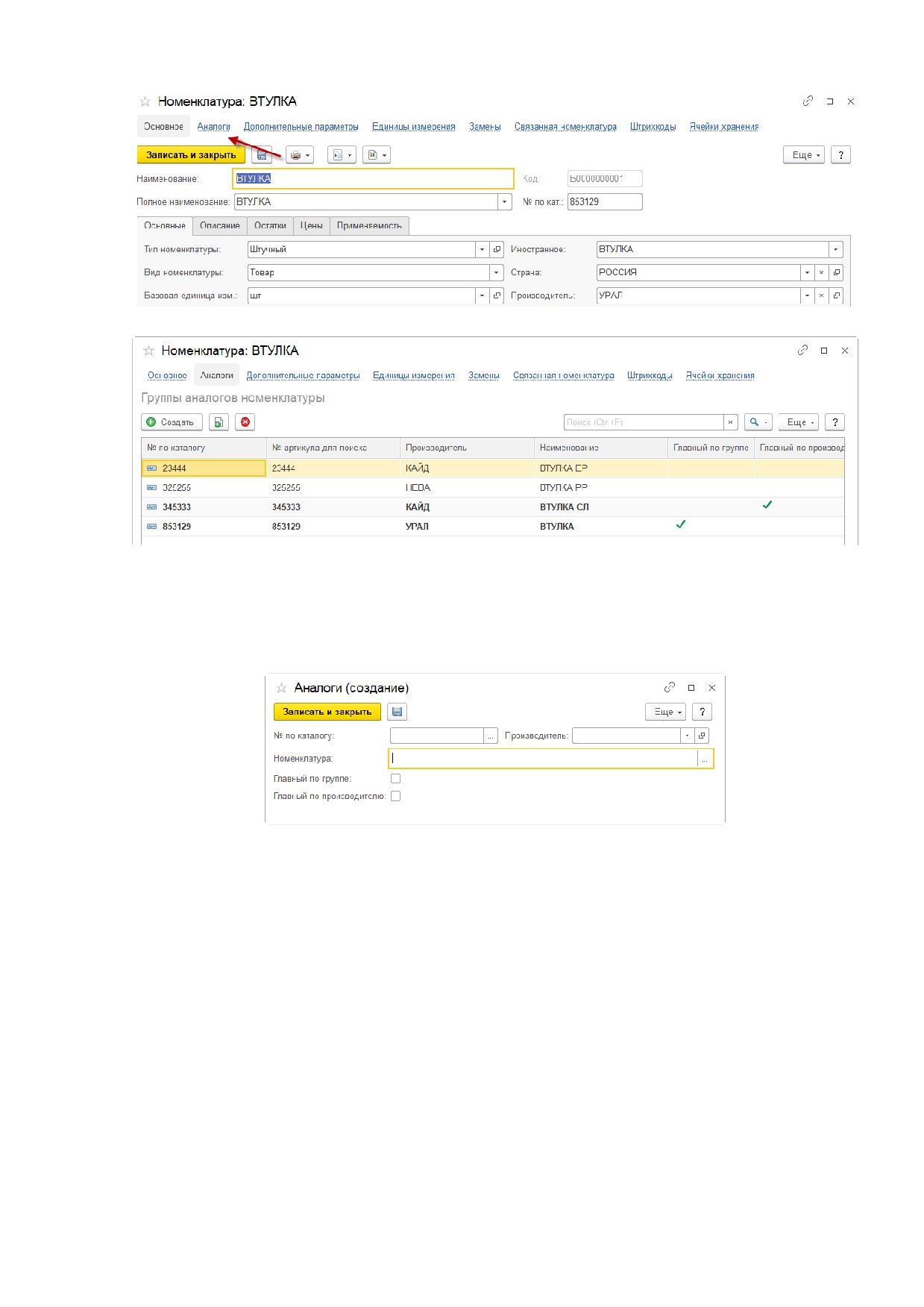
Task: Click the red delete icon in the analog groups toolbar
Action: (x=245, y=422)
